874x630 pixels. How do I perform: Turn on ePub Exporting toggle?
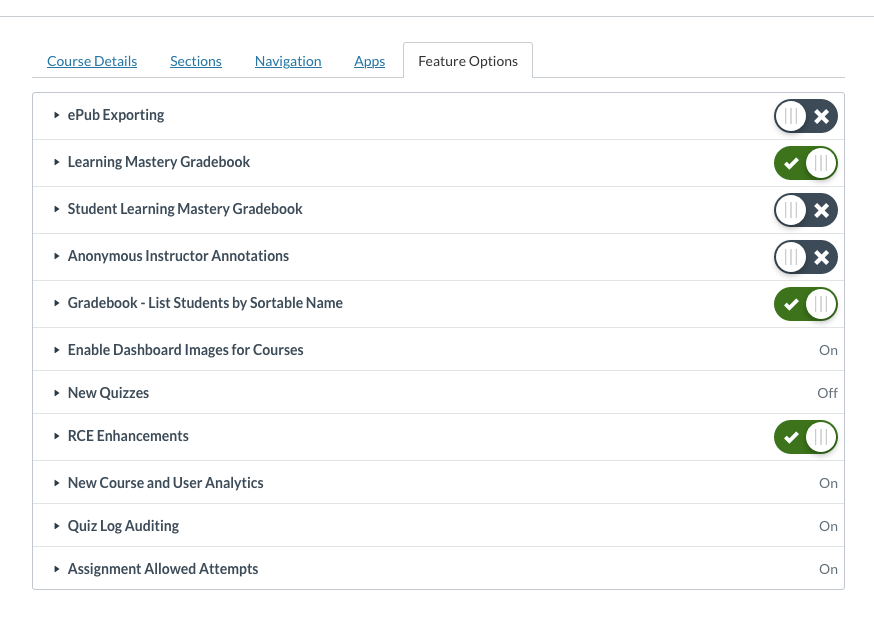point(805,116)
